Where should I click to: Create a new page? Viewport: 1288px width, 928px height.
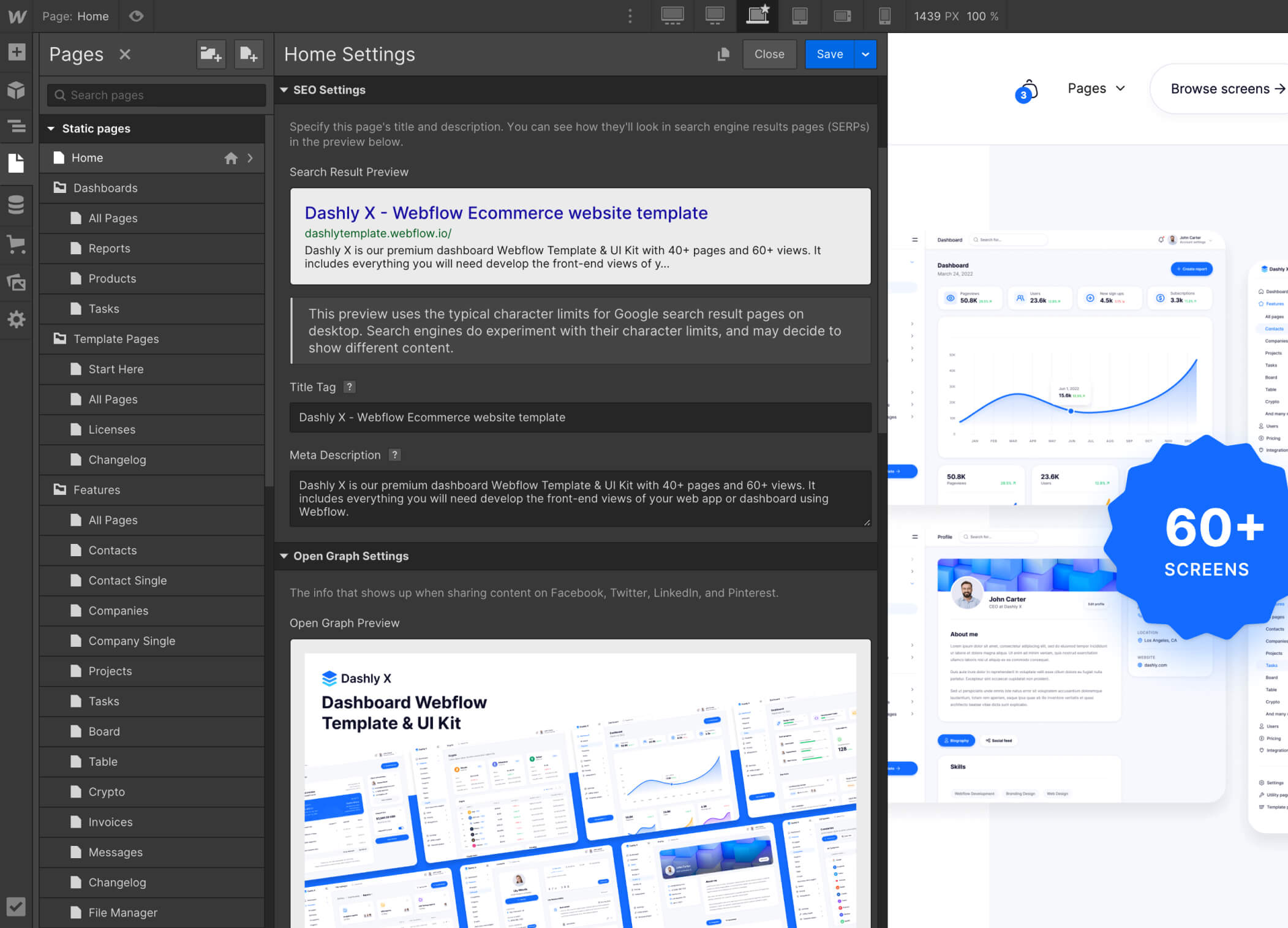pos(248,55)
